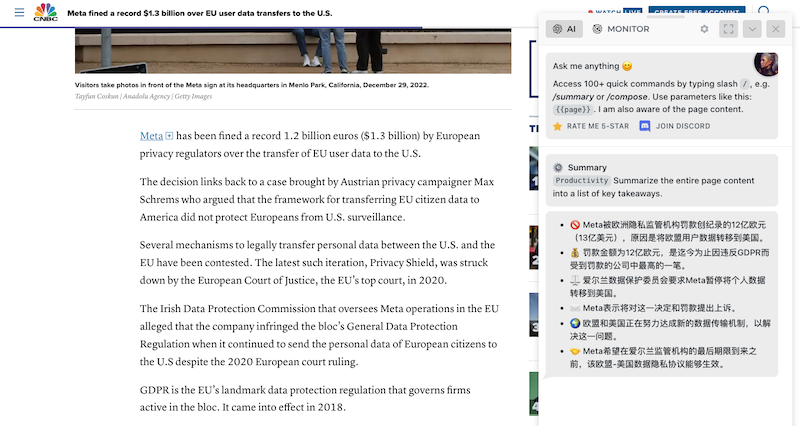Screen dimensions: 800x426
Task: Click the photo caption about Menlo Park
Action: pos(252,85)
